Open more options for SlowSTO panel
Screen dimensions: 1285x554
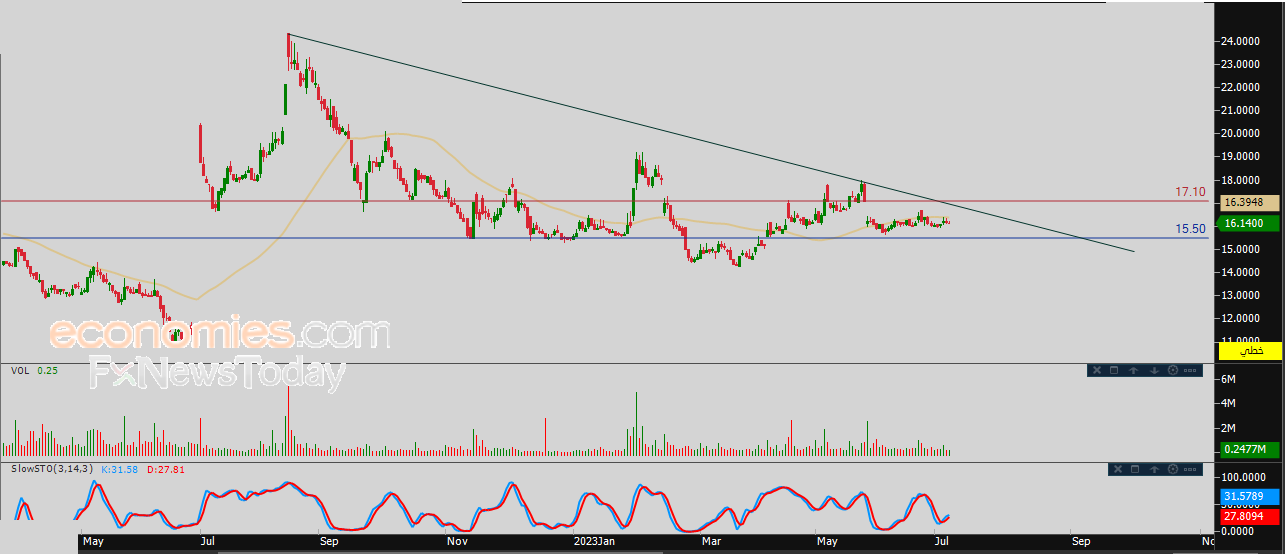click(1190, 469)
